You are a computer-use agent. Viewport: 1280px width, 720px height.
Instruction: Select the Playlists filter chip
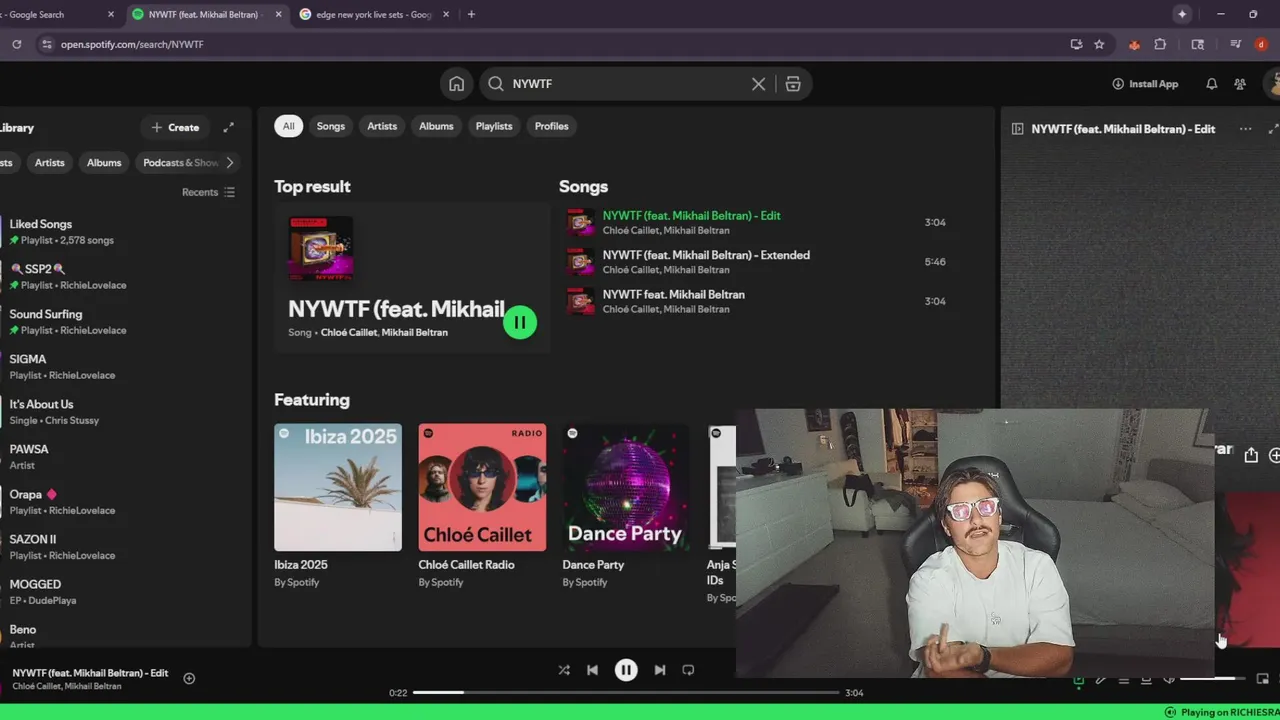click(x=494, y=126)
